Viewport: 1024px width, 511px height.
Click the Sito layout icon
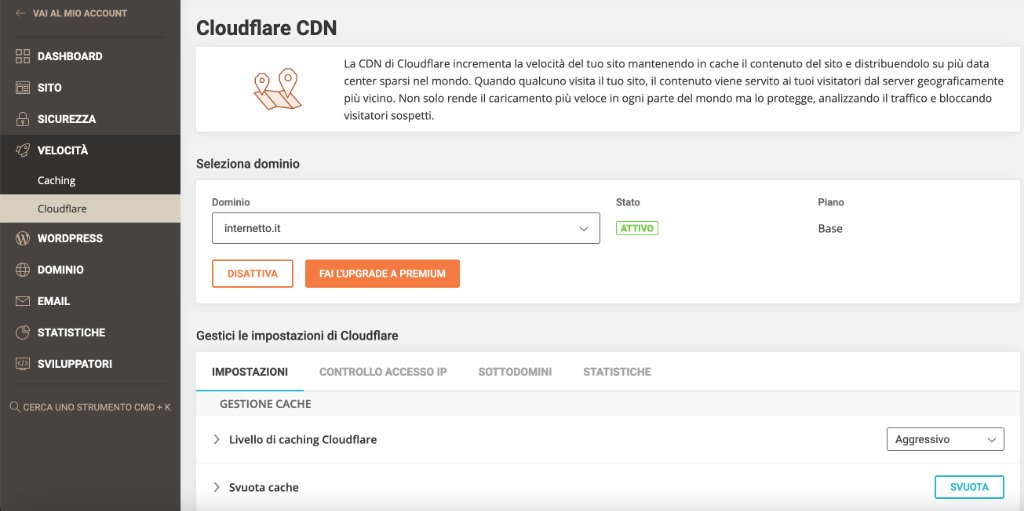point(23,88)
